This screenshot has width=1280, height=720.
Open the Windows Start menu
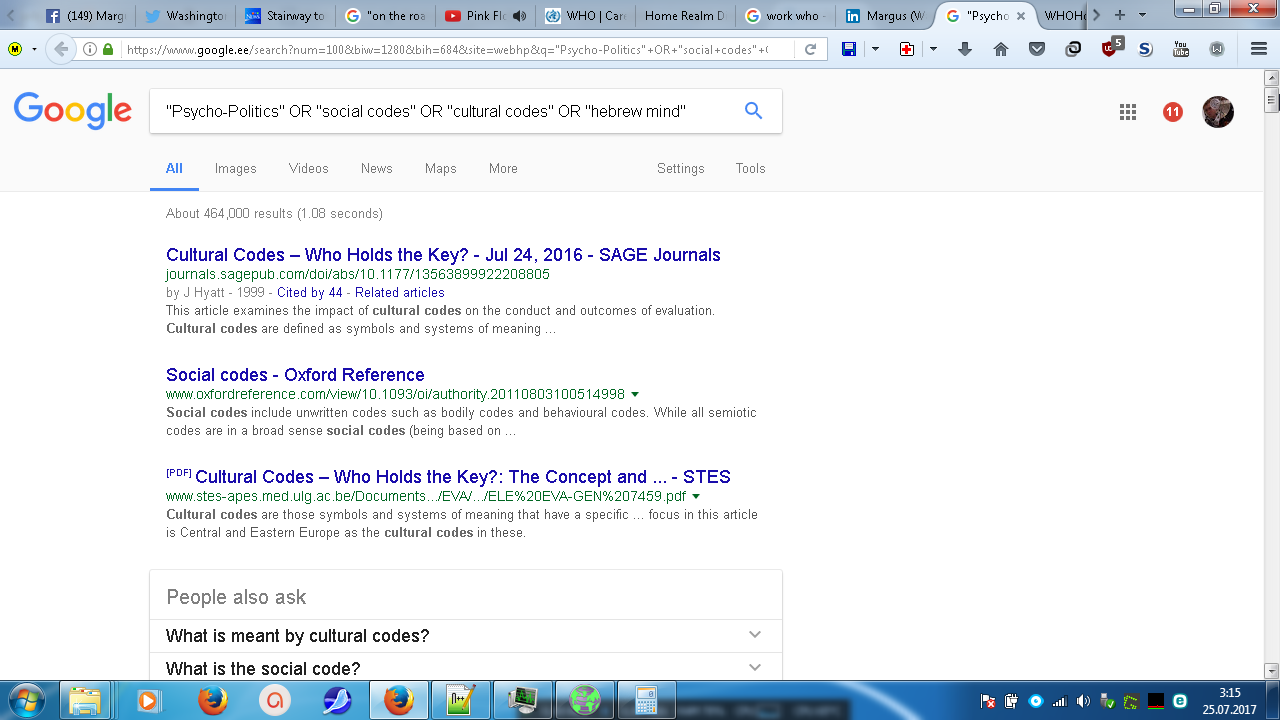pos(26,699)
